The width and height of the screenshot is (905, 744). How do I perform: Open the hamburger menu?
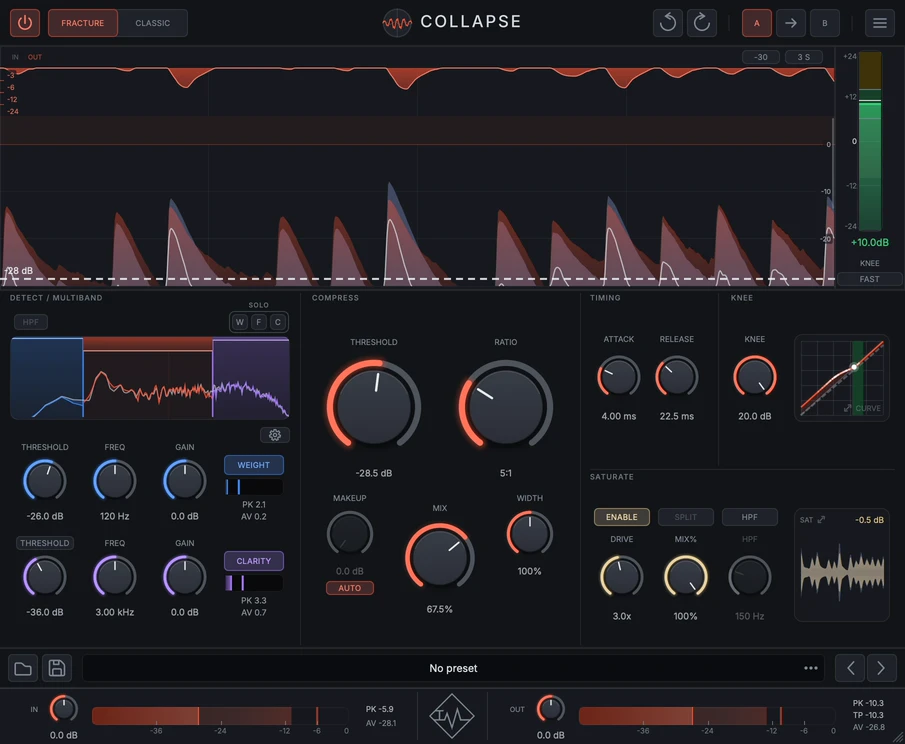point(880,23)
